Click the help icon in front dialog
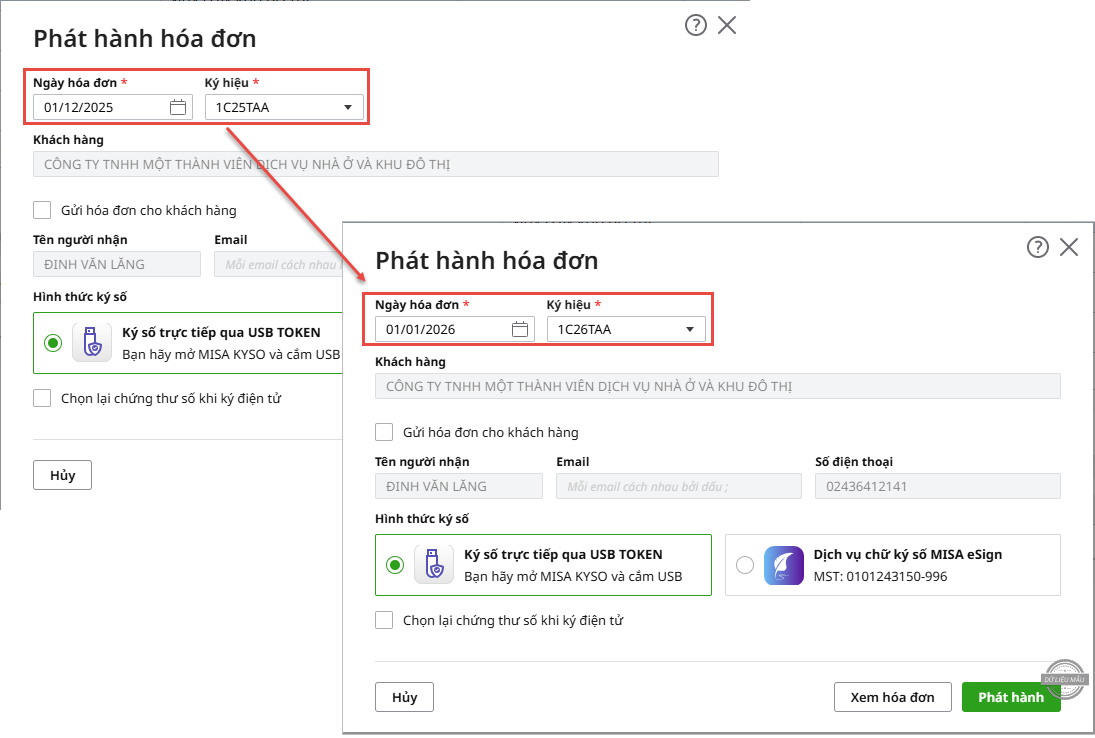The width and height of the screenshot is (1095, 738). click(1038, 247)
